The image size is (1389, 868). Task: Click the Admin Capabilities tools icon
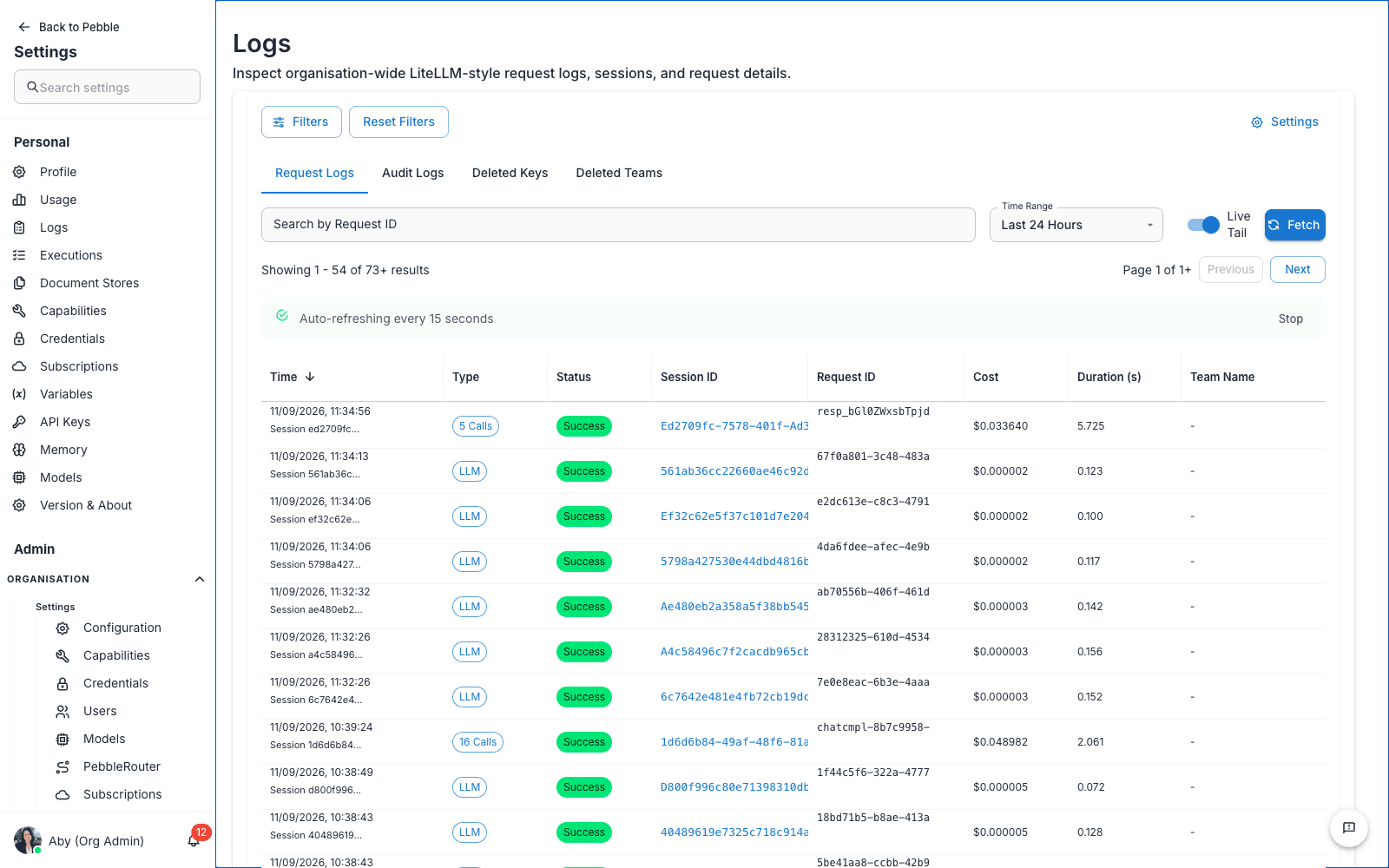tap(63, 656)
